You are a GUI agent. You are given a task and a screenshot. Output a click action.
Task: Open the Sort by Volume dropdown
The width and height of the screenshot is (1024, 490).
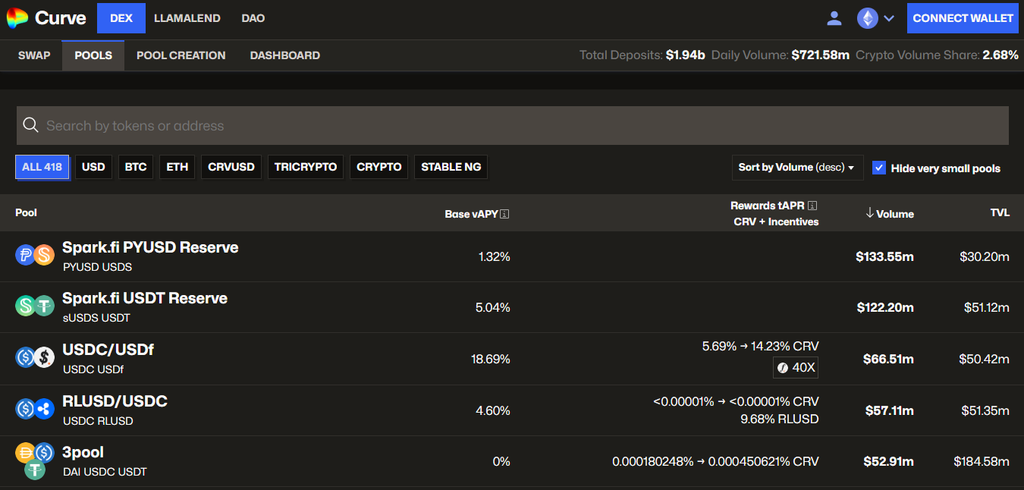(x=797, y=168)
